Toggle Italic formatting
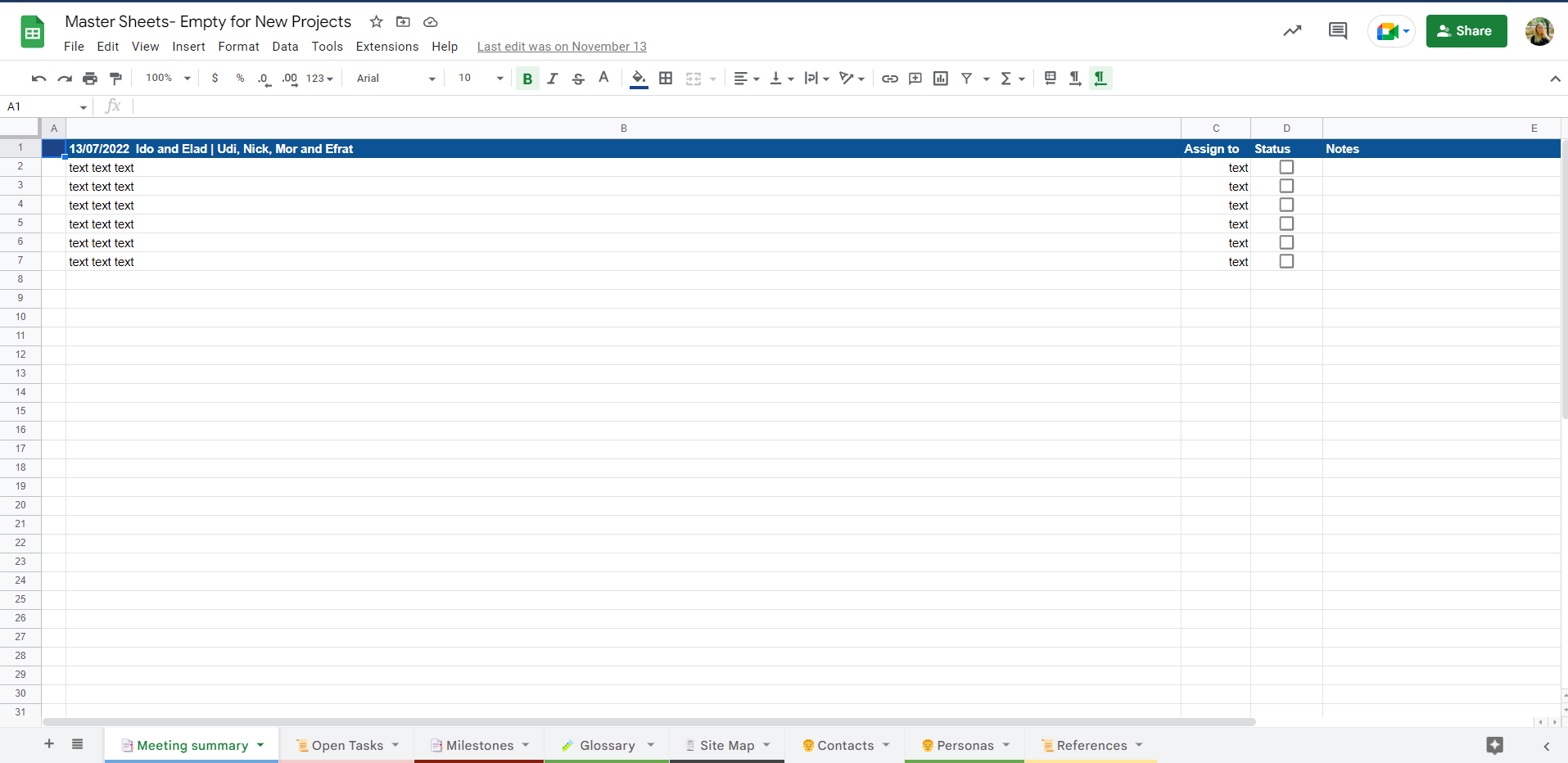 click(x=553, y=79)
